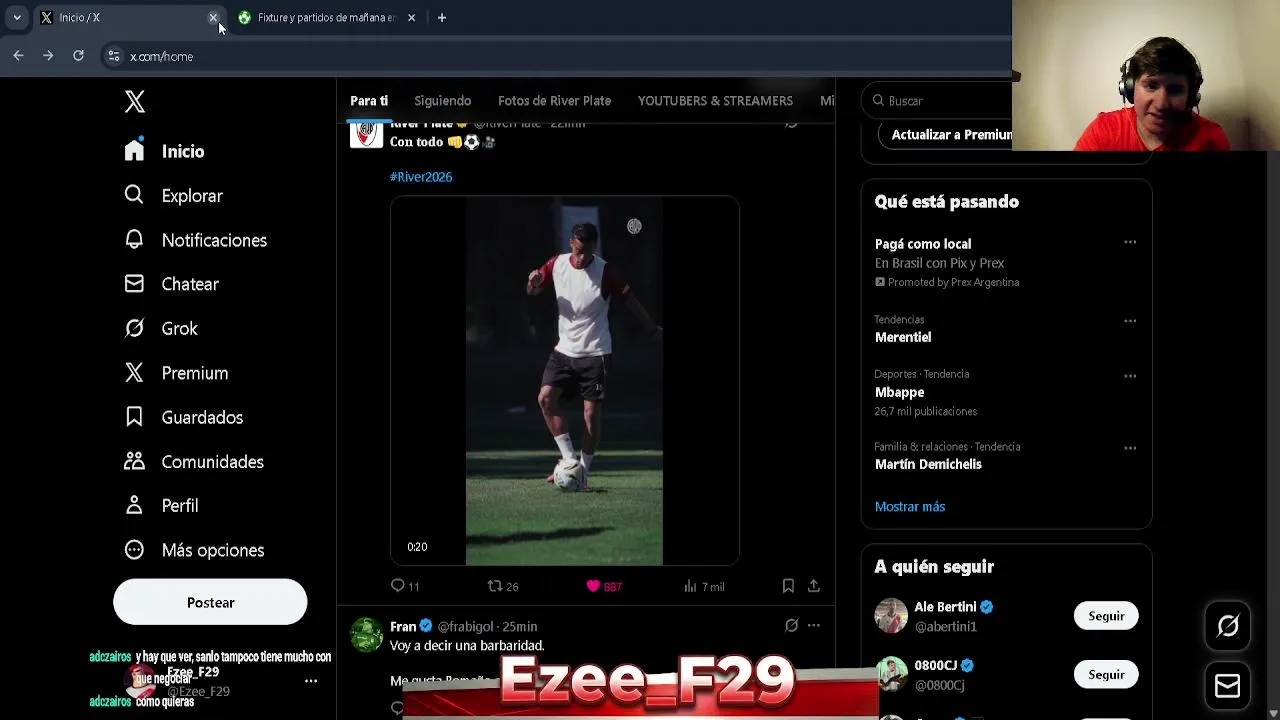The width and height of the screenshot is (1280, 720).
Task: Select Fotos de River Plate tab
Action: (554, 100)
